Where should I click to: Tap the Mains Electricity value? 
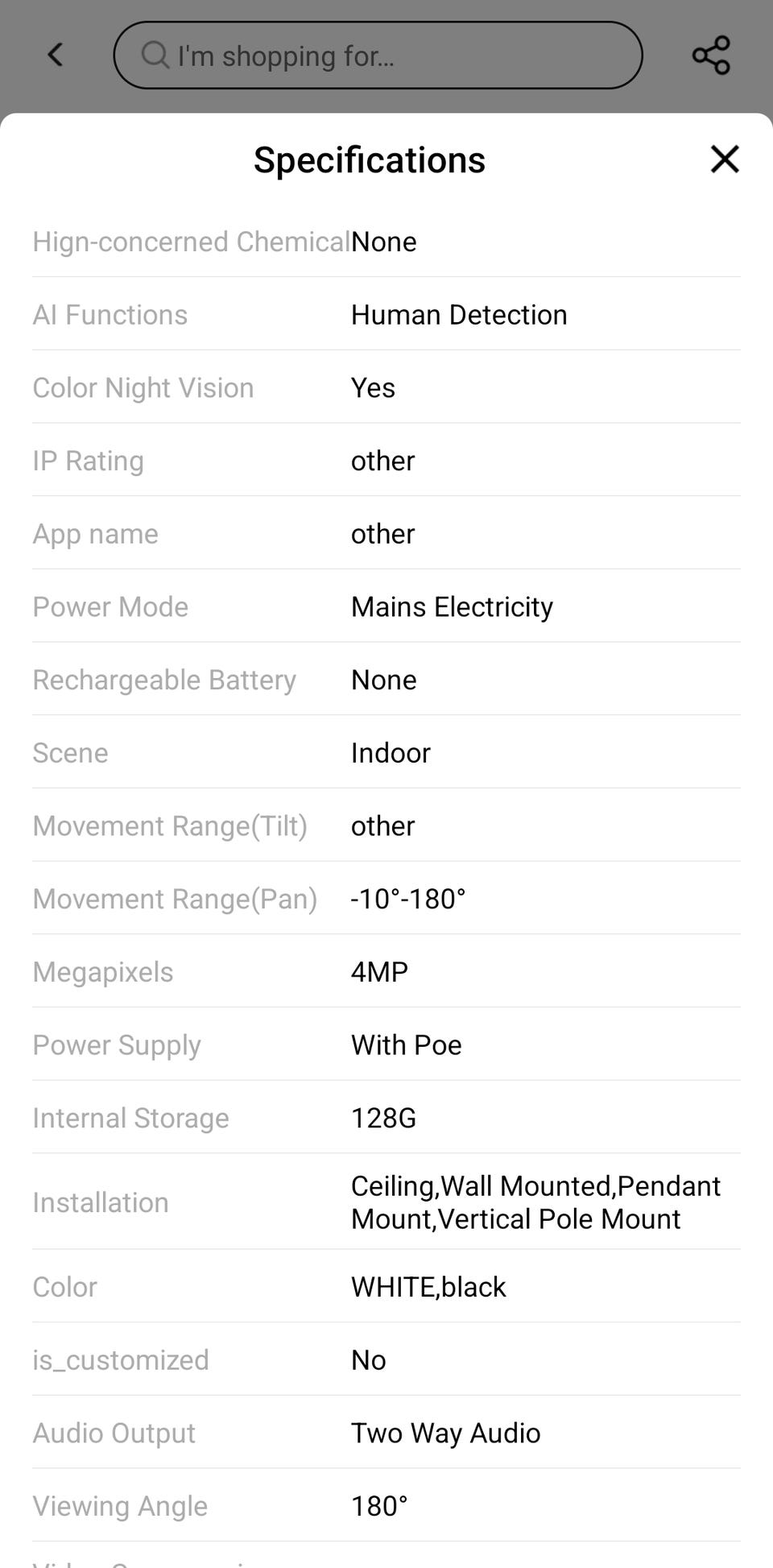(452, 607)
